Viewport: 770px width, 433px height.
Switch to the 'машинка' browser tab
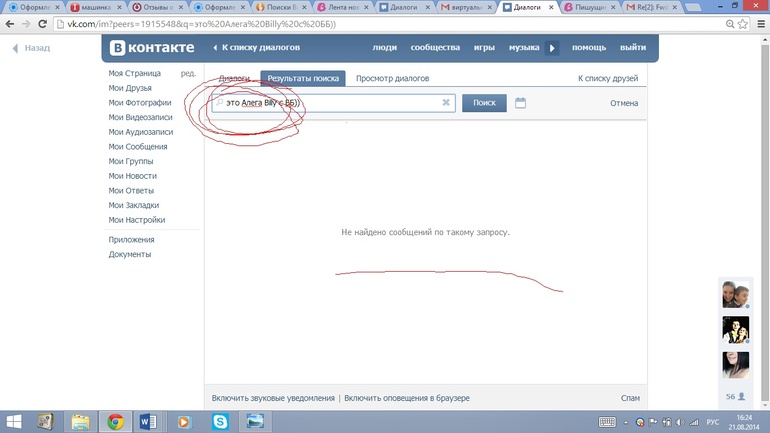(96, 7)
